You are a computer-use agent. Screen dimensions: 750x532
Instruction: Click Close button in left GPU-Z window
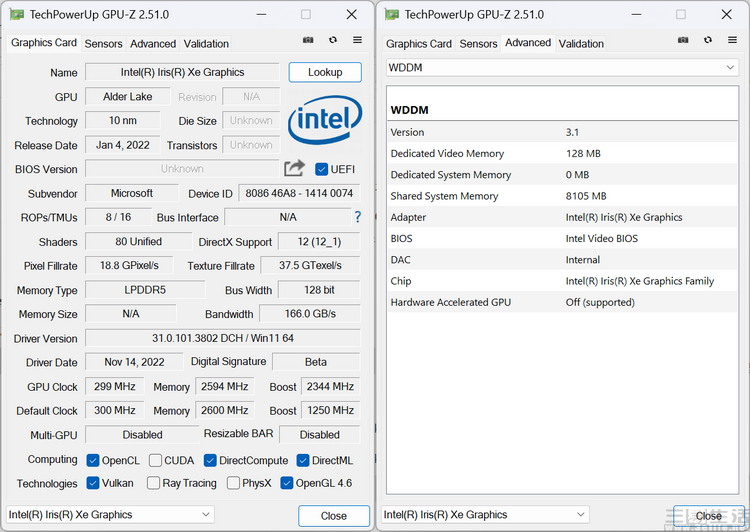(x=334, y=516)
